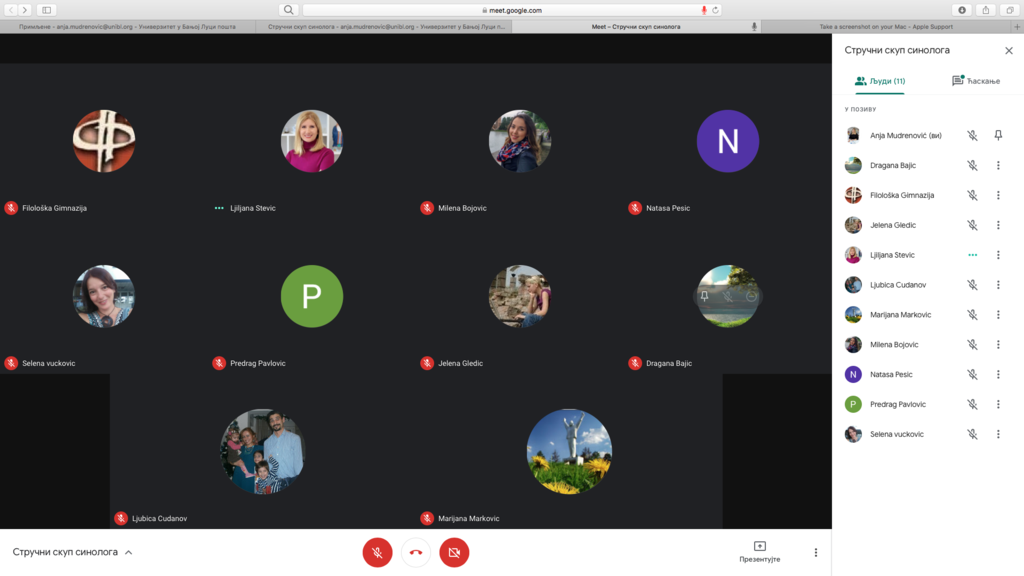
Task: Close the Стручни скуп синолога side panel
Action: point(1008,50)
